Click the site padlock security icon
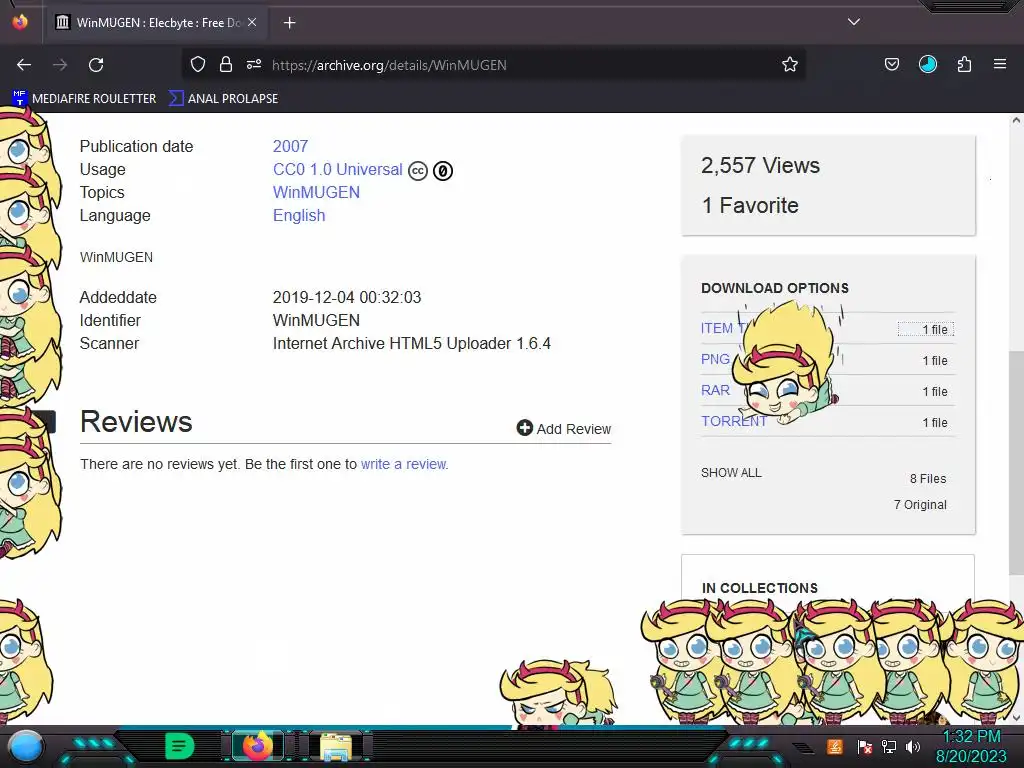Viewport: 1024px width, 768px height. click(226, 64)
